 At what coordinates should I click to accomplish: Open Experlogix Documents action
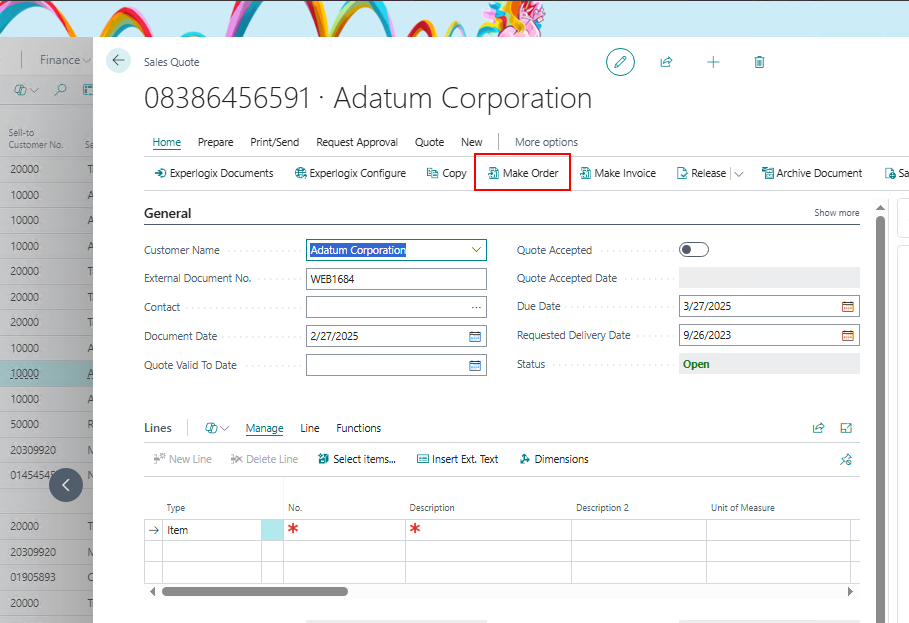coord(214,173)
